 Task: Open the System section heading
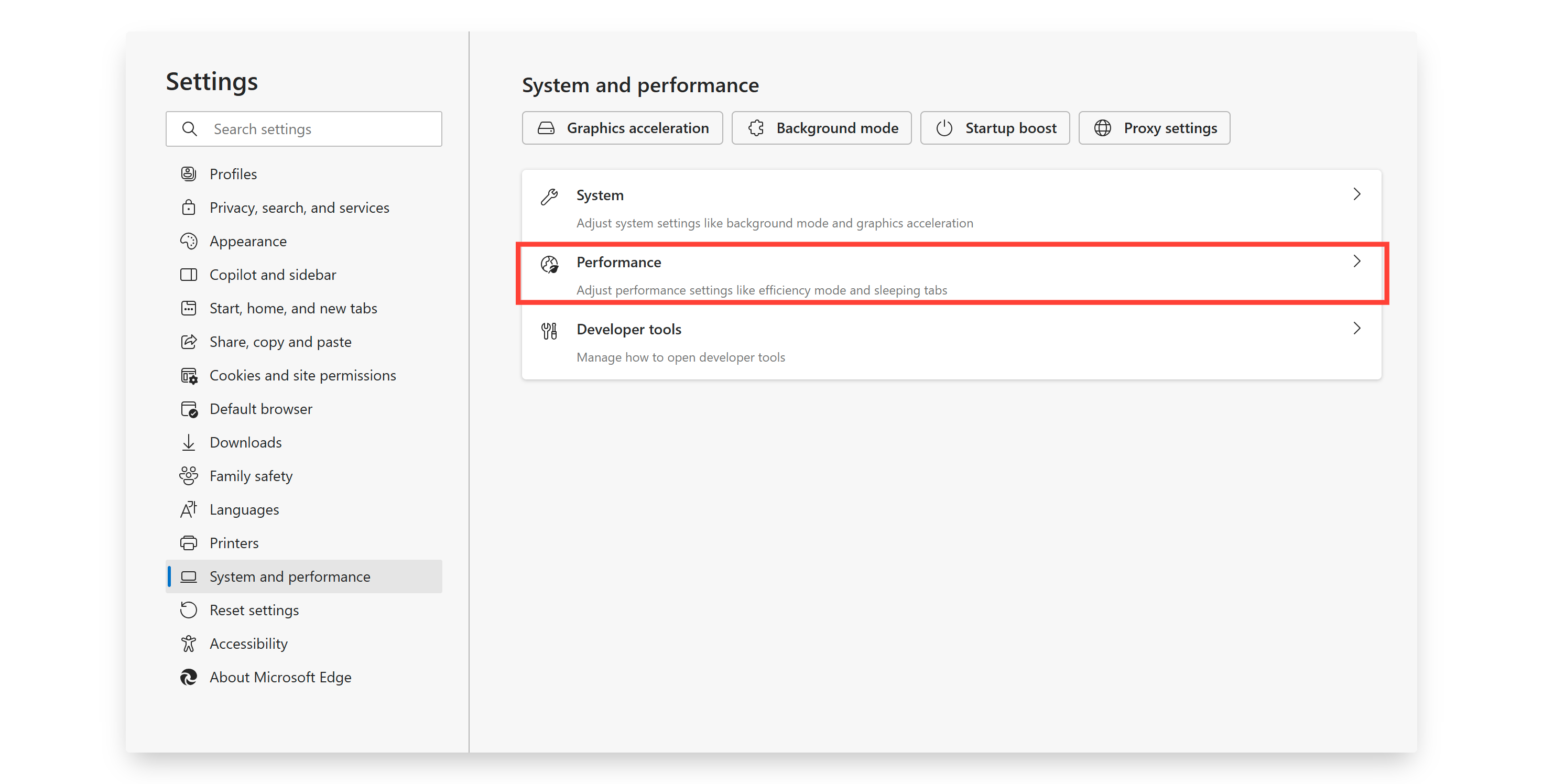[x=600, y=195]
